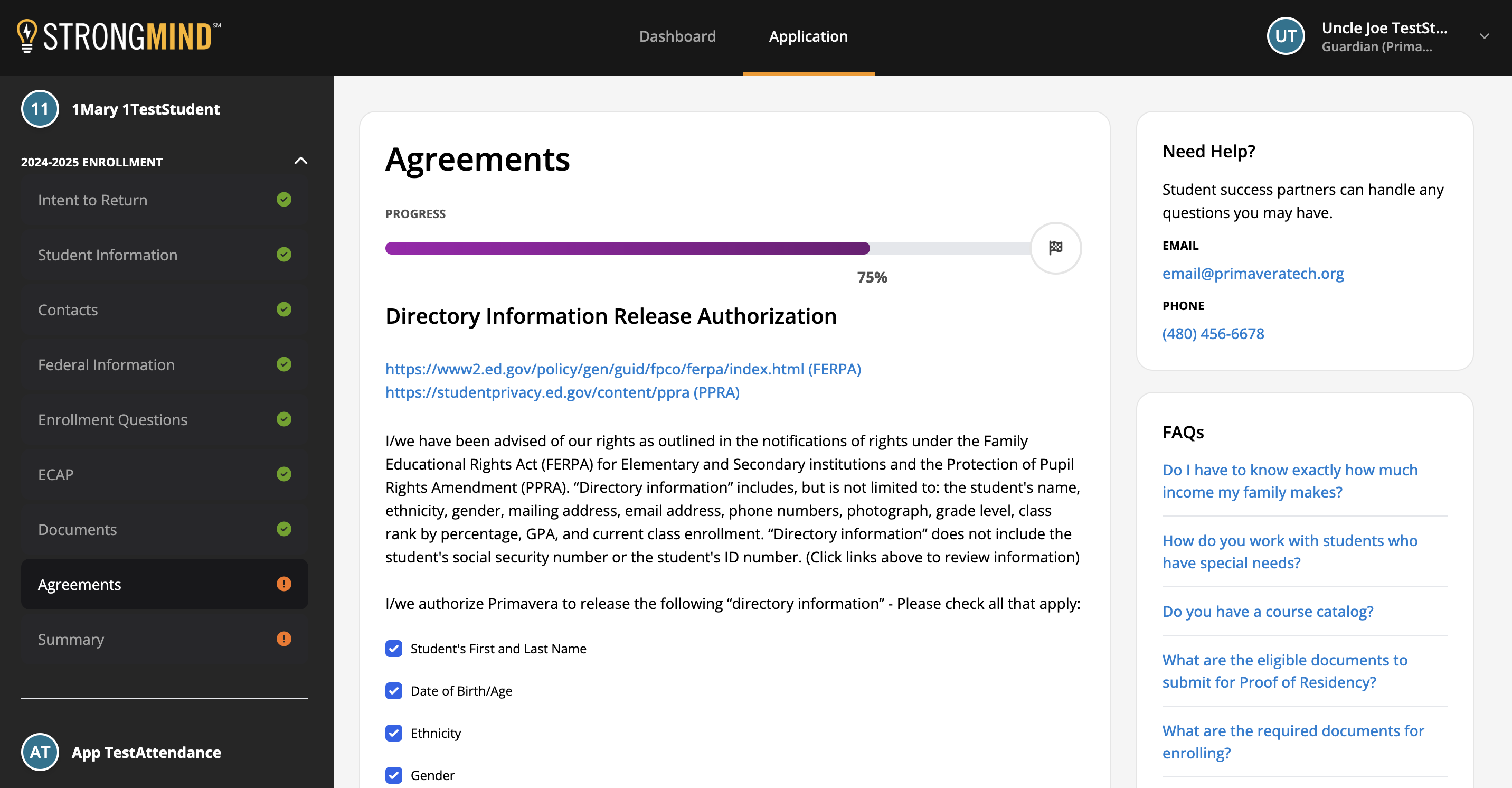Open the PPRA student privacy link
Viewport: 1512px width, 788px height.
[x=562, y=392]
